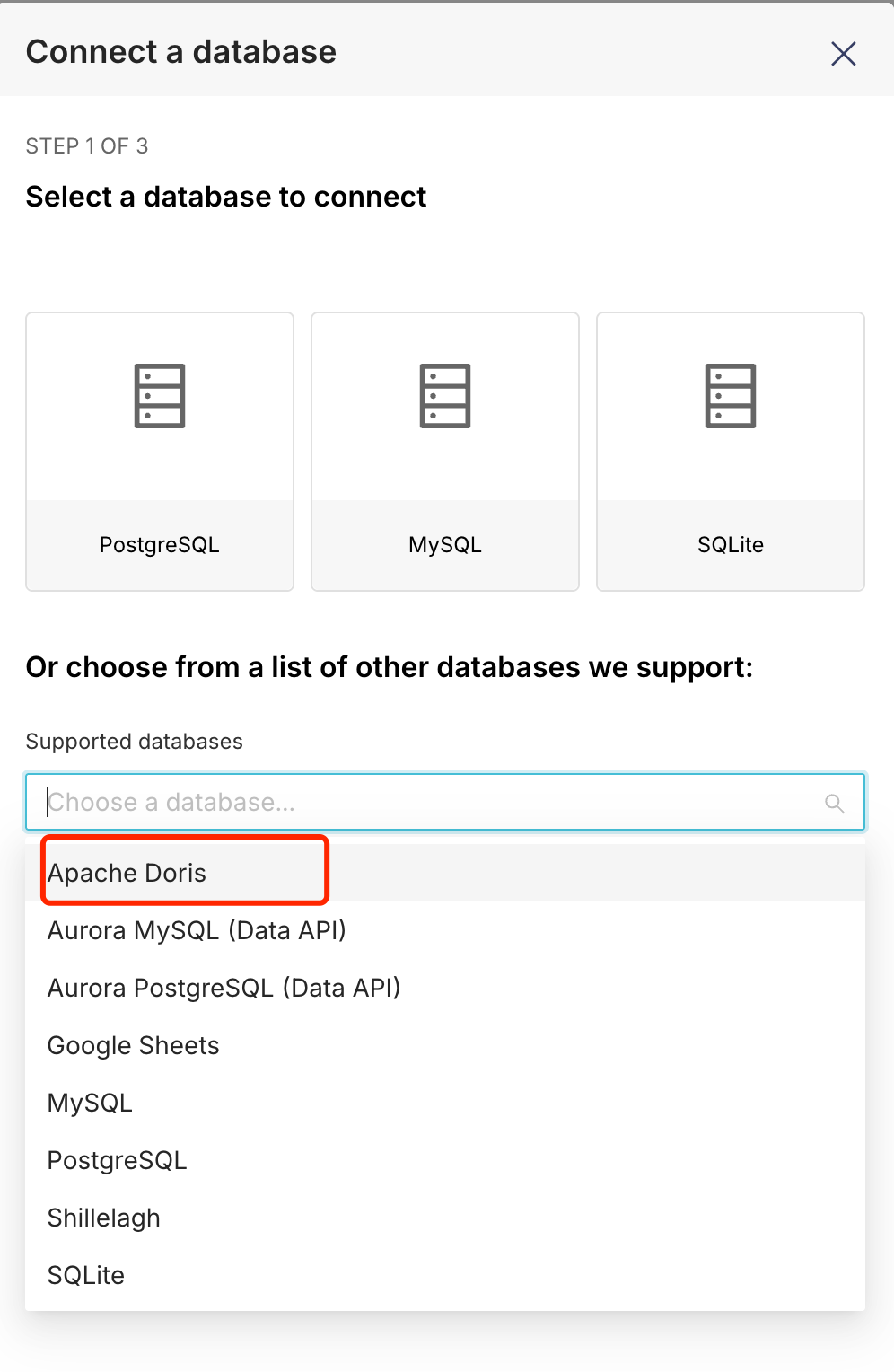Choose PostgreSQL from the dropdown list
This screenshot has height=1372, width=894.
coord(117,1160)
